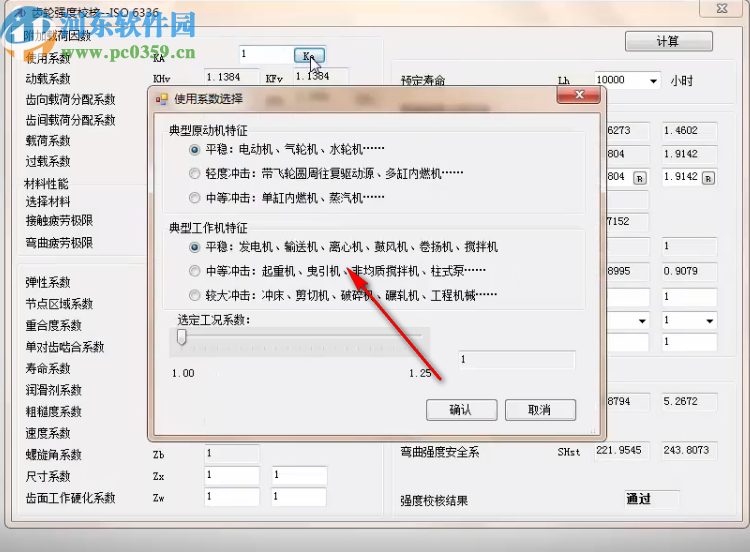Click the value 5.2672
Image resolution: width=750 pixels, height=552 pixels.
[x=689, y=401]
